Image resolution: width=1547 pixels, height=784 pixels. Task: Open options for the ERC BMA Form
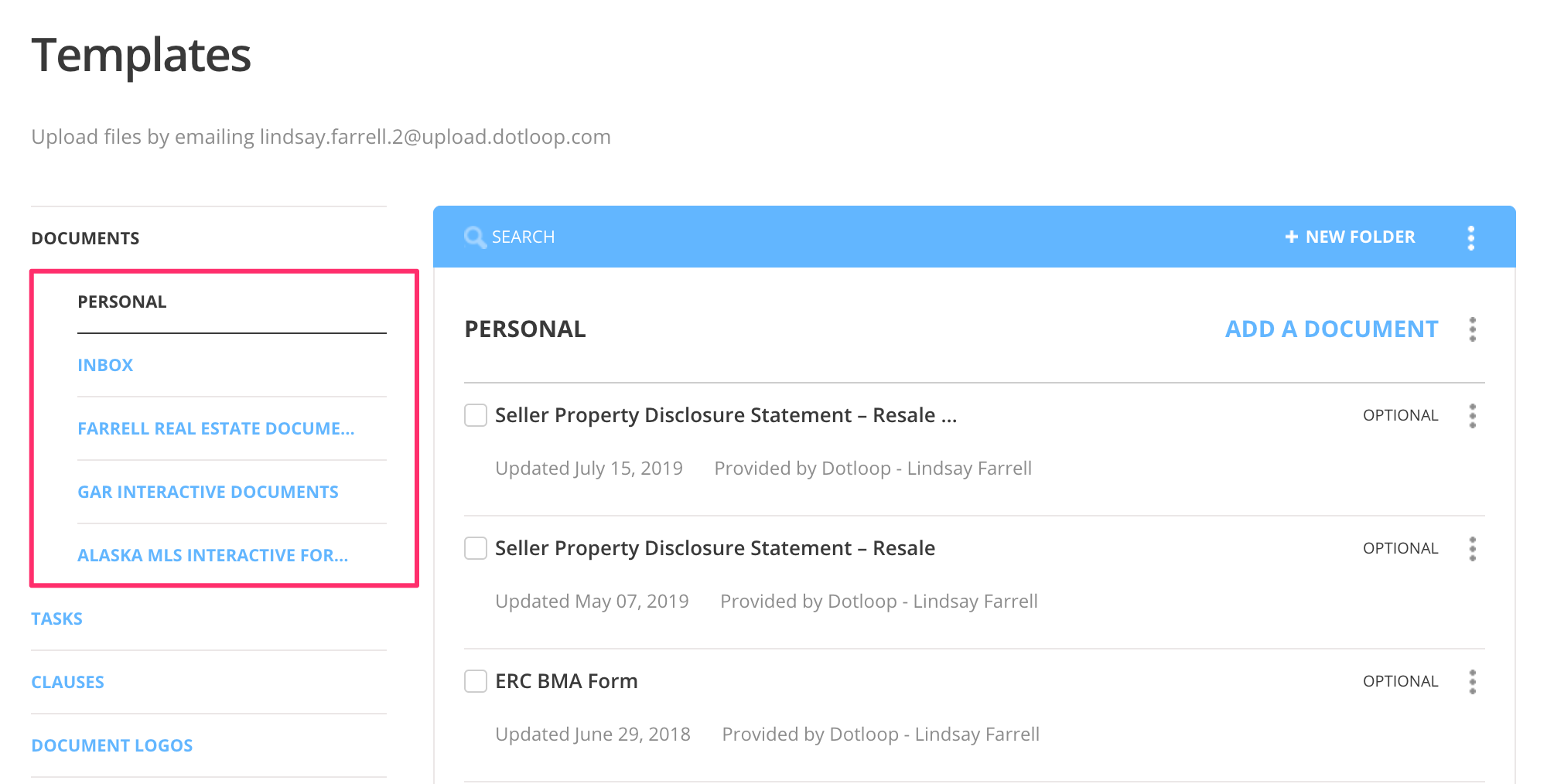pyautogui.click(x=1474, y=681)
